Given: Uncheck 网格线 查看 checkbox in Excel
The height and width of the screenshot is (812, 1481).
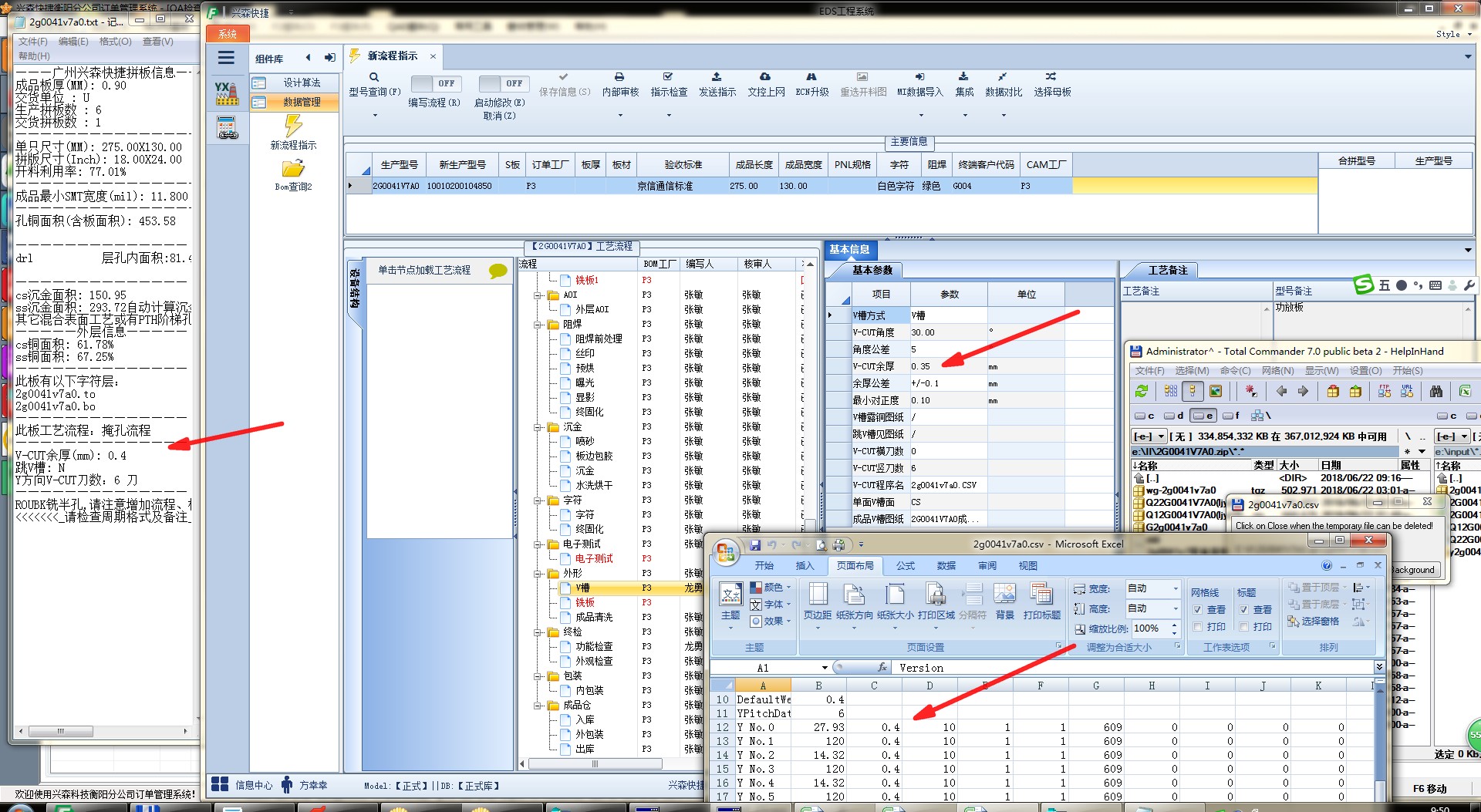Looking at the screenshot, I should coord(1197,610).
